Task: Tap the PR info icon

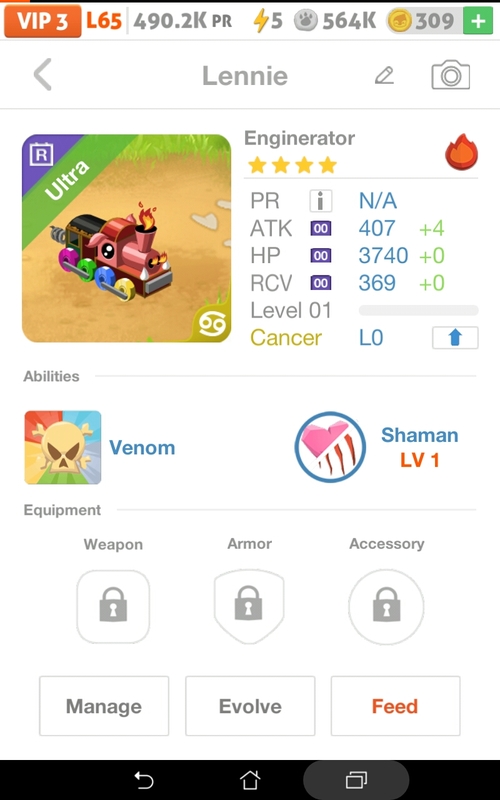Action: [x=320, y=201]
